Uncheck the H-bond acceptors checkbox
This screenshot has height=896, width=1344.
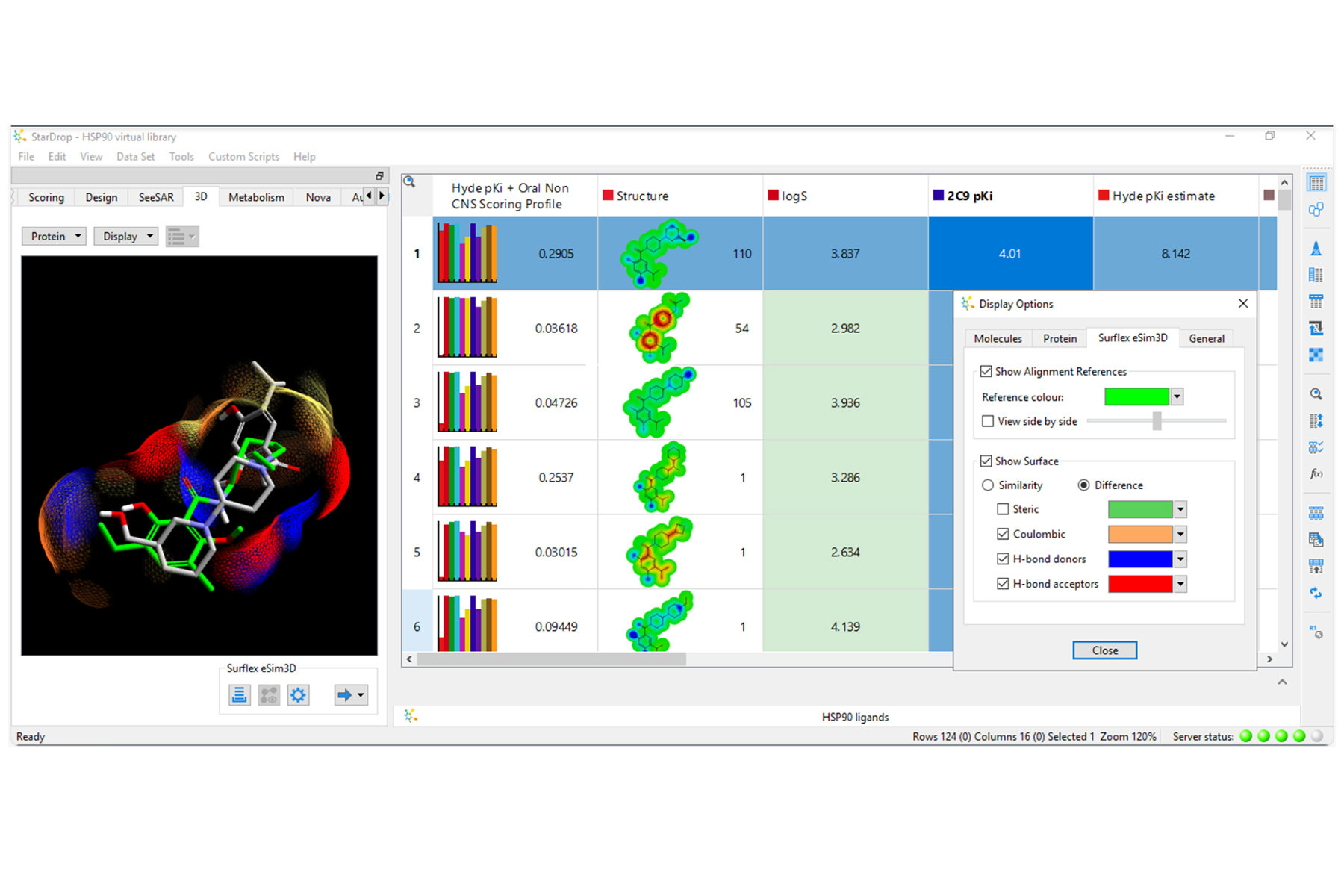(1003, 584)
